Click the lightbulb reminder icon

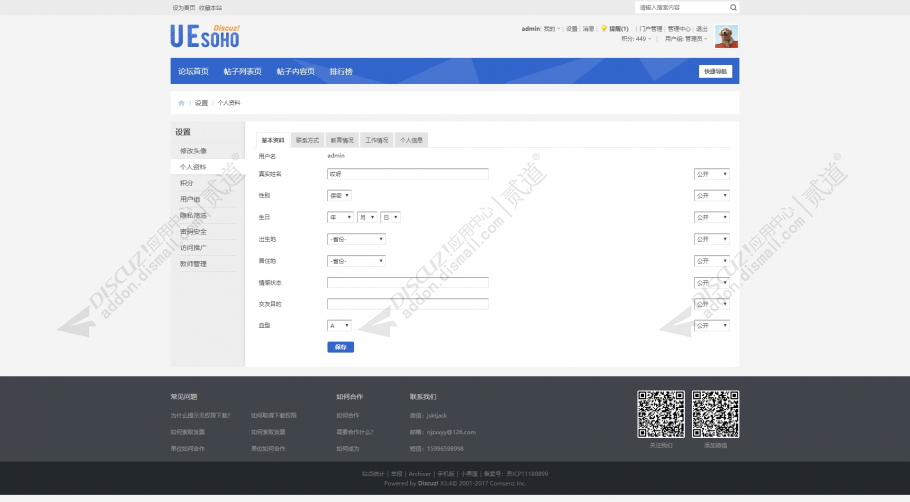[604, 28]
